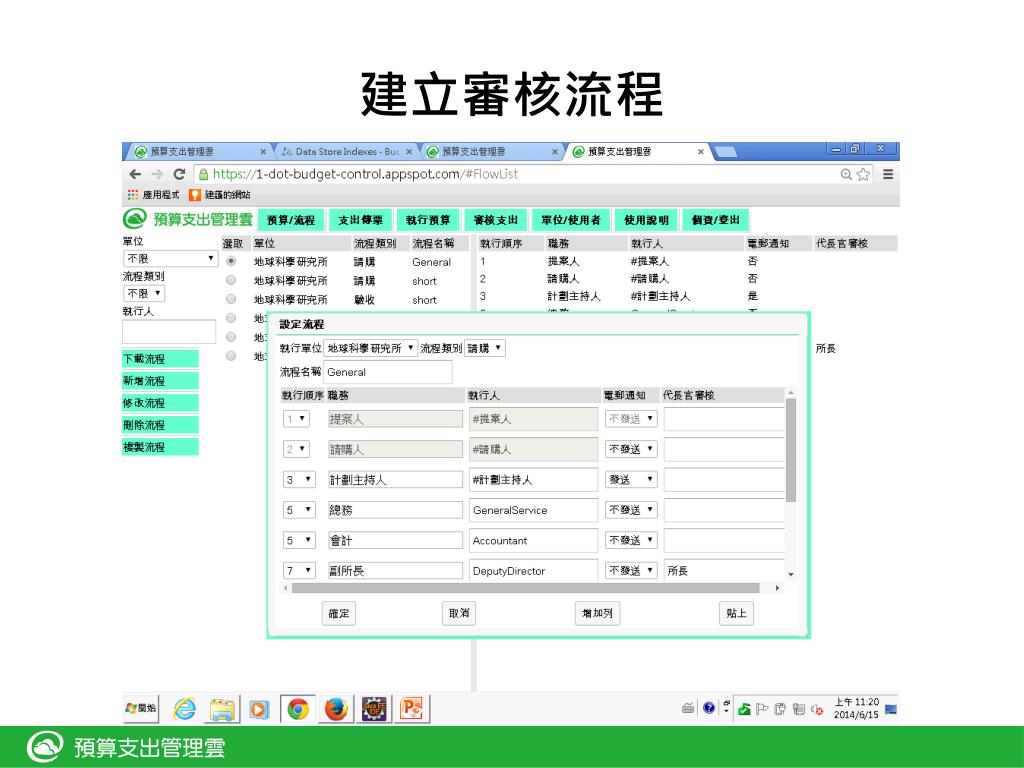This screenshot has height=768, width=1024.
Task: Open the 建議的網站 bookmark icon
Action: click(x=195, y=195)
